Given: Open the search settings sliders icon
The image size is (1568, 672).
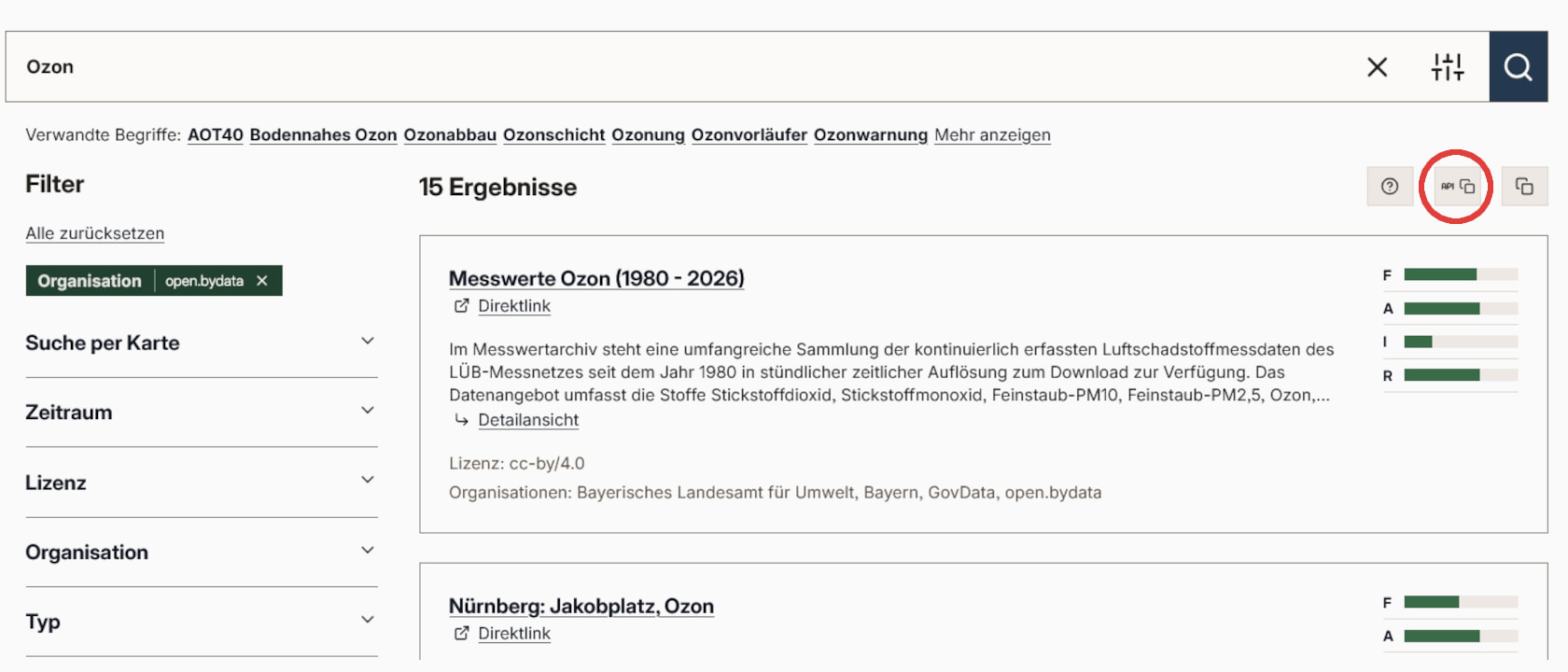Looking at the screenshot, I should pos(1448,67).
